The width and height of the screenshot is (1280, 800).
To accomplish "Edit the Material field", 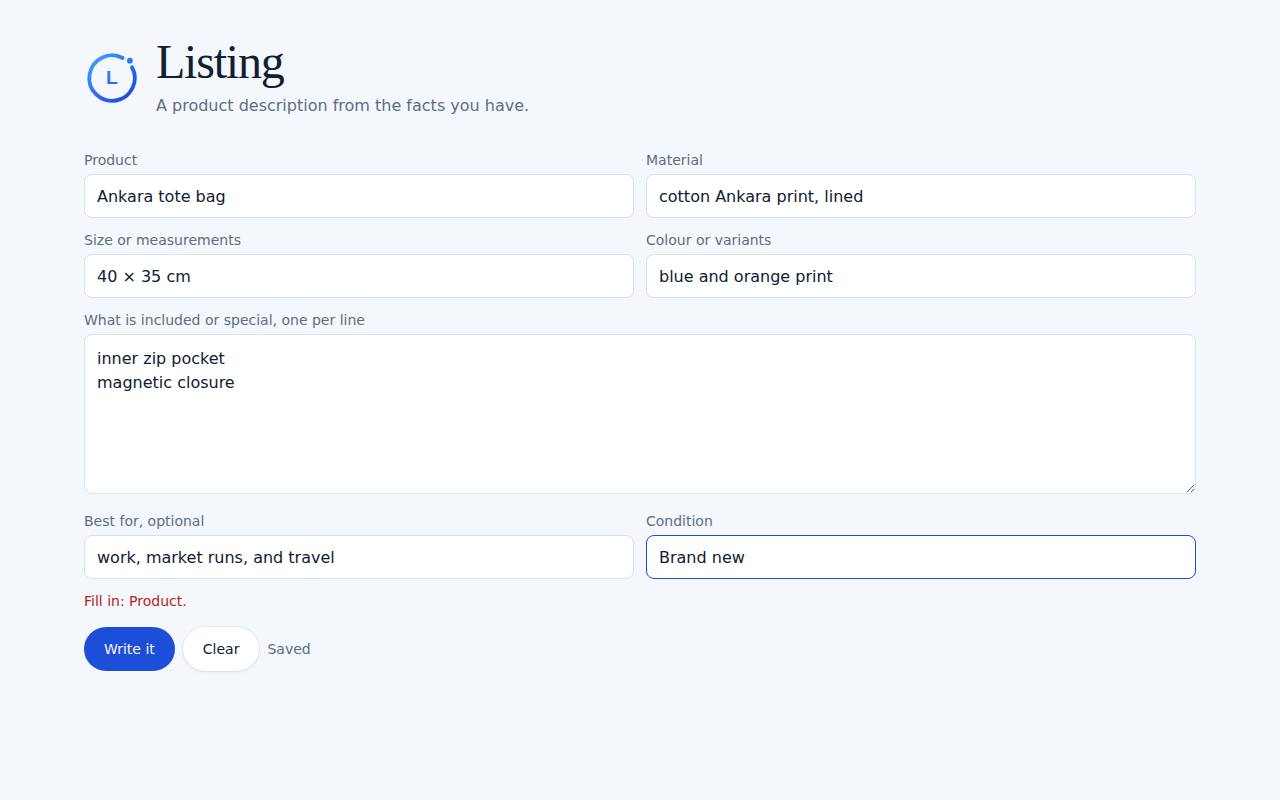I will coord(921,196).
